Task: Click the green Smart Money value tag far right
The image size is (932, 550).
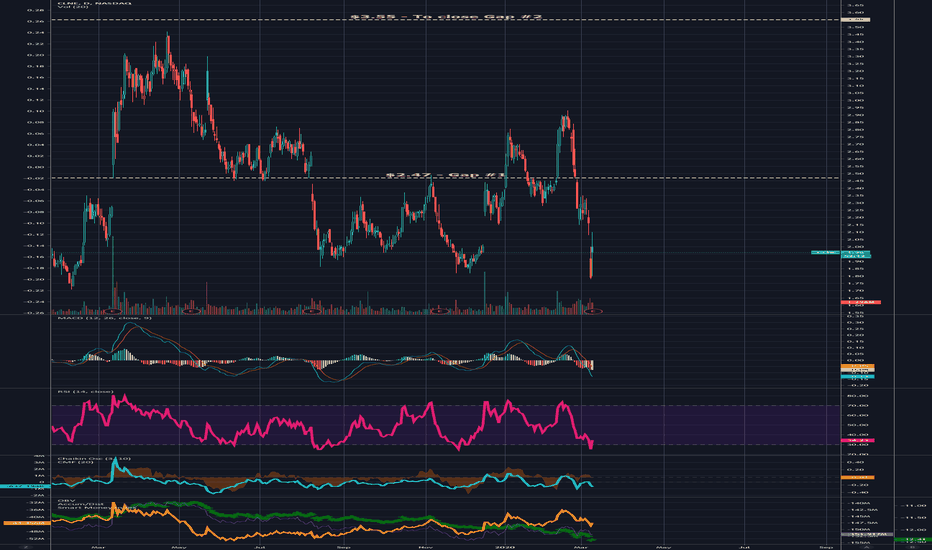Action: (913, 539)
